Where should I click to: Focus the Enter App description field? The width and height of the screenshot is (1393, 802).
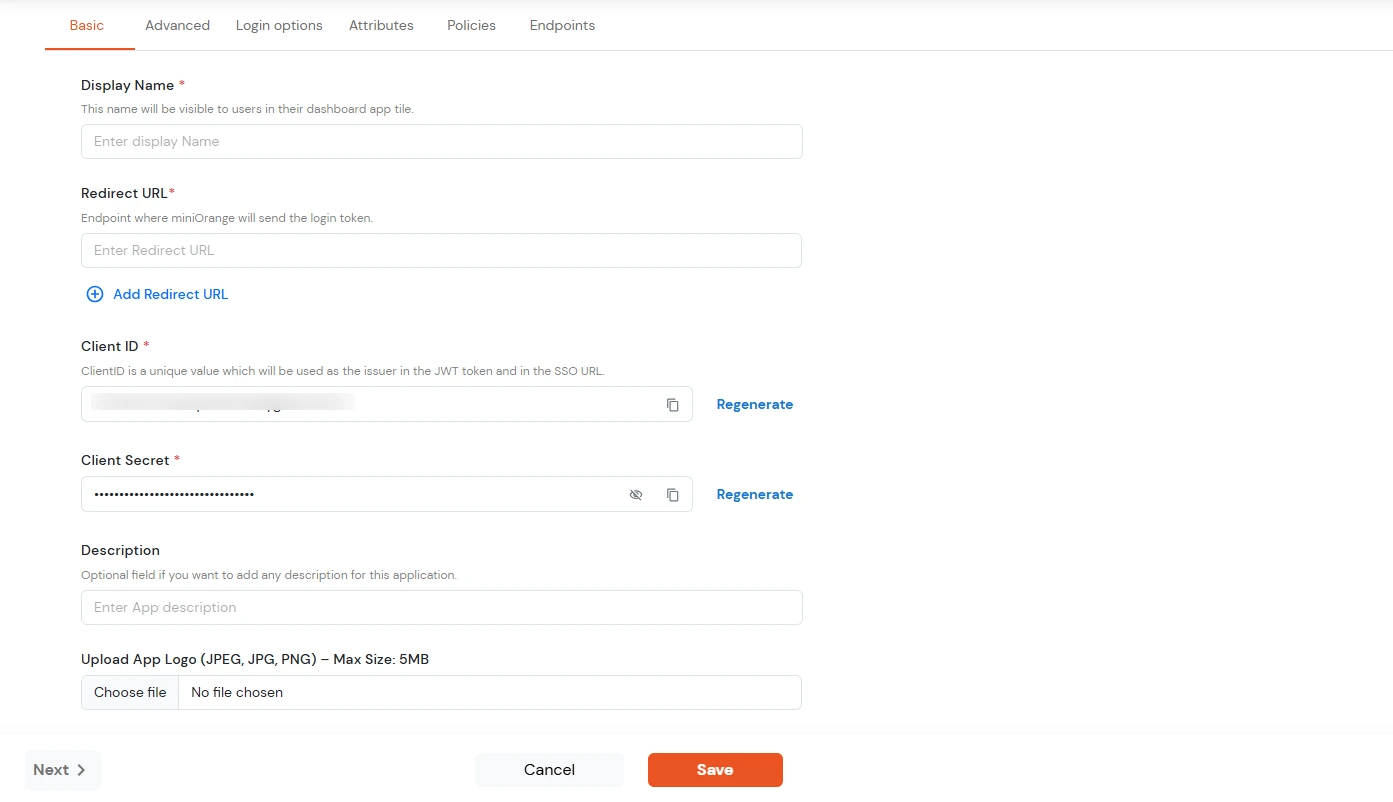point(440,607)
